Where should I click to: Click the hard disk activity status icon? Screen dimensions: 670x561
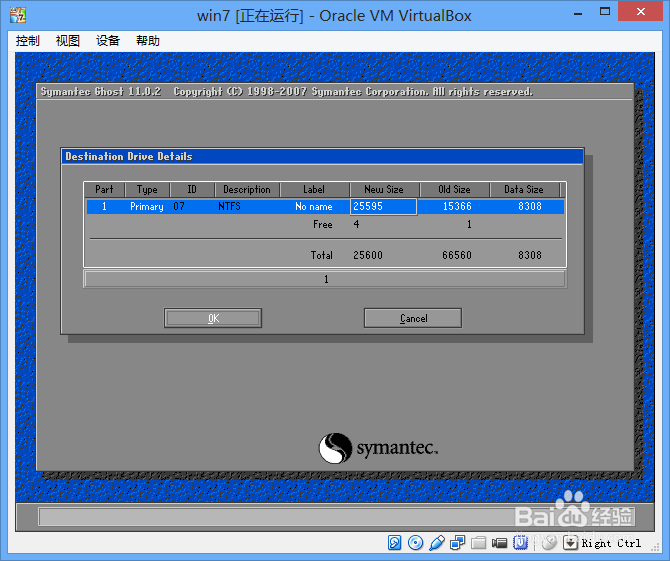click(x=394, y=543)
